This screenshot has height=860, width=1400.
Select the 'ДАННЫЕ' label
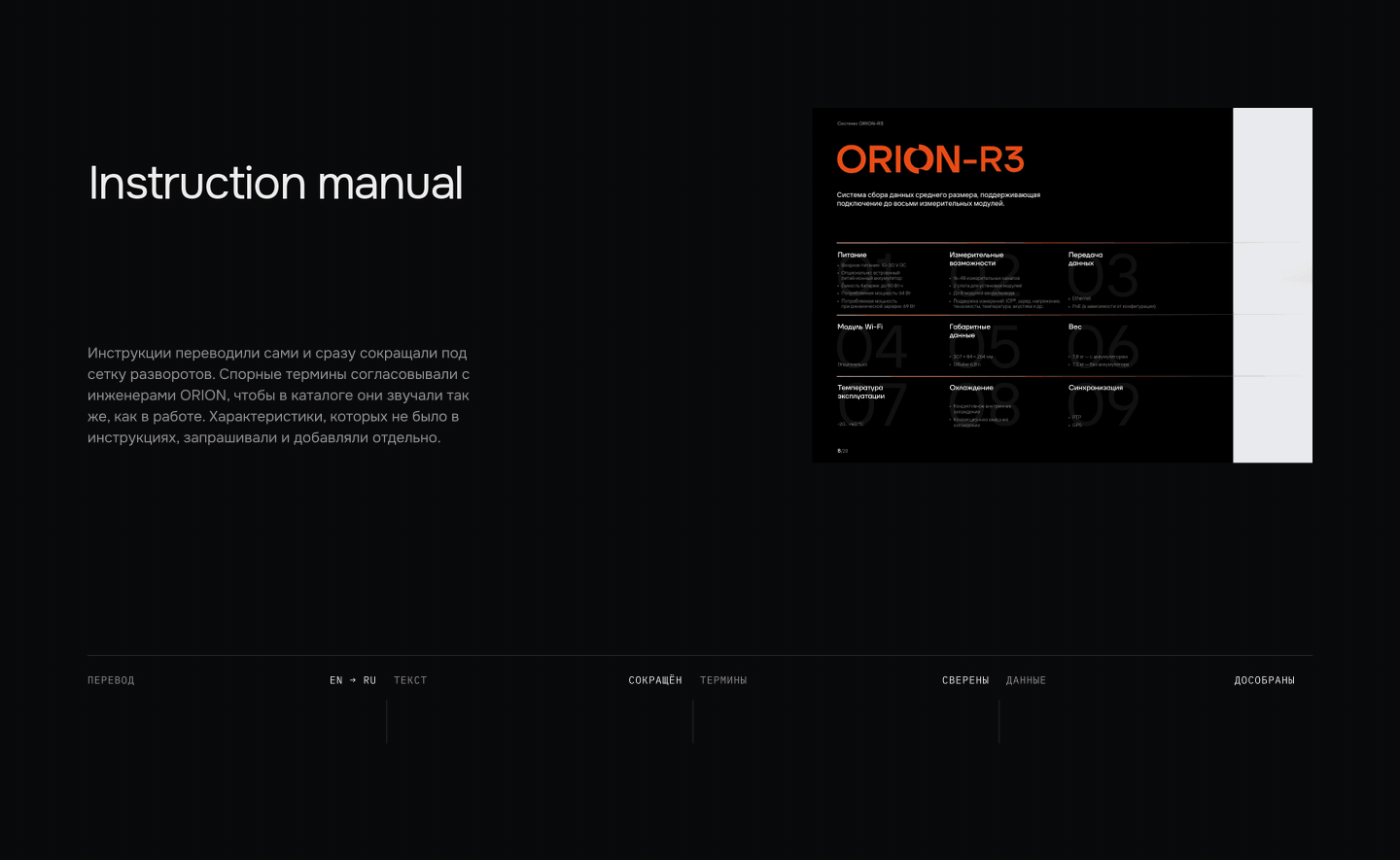click(1026, 680)
